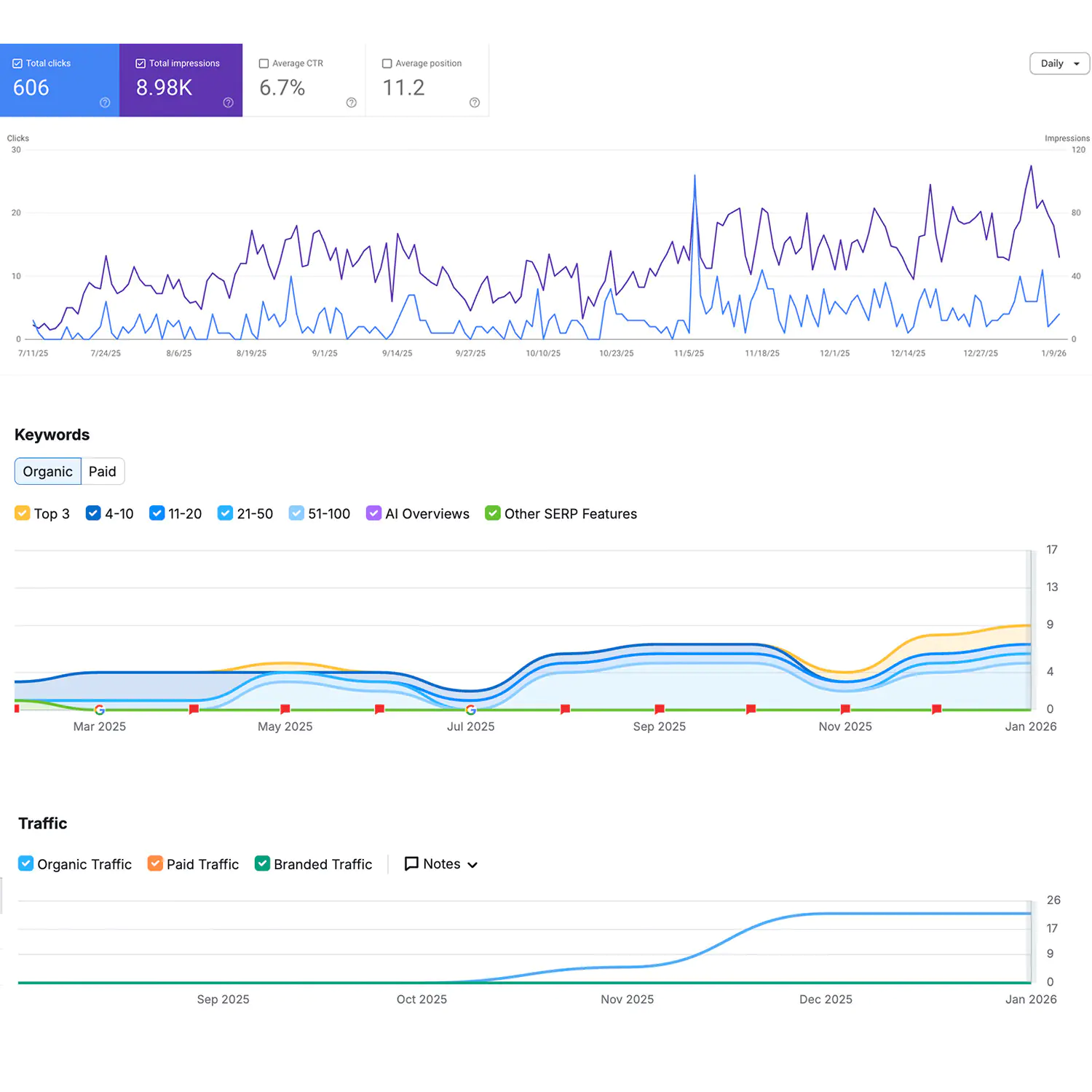Click red note flag near Nov 2025
Viewport: 1092px width, 1092px height.
845,709
